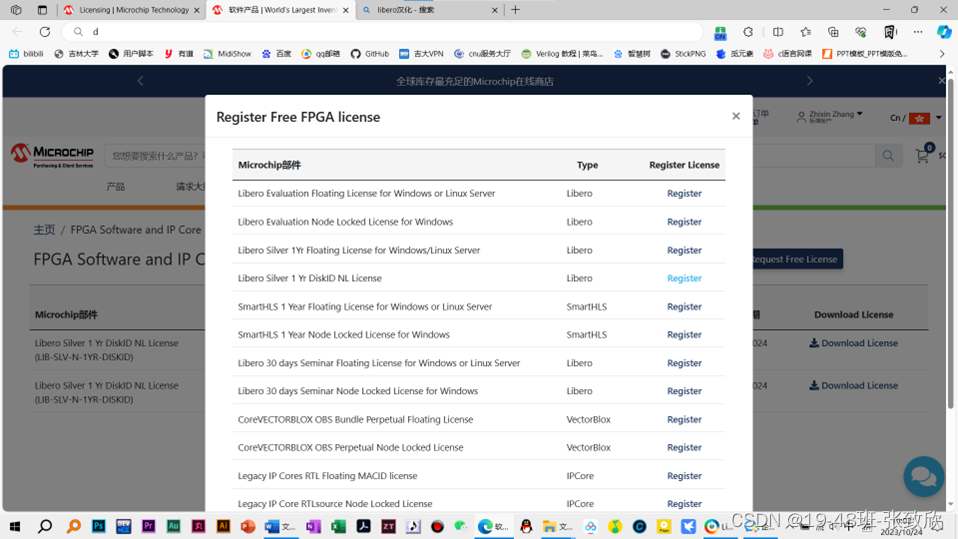Open PowerPoint from taskbar
The width and height of the screenshot is (958, 539).
[248, 526]
